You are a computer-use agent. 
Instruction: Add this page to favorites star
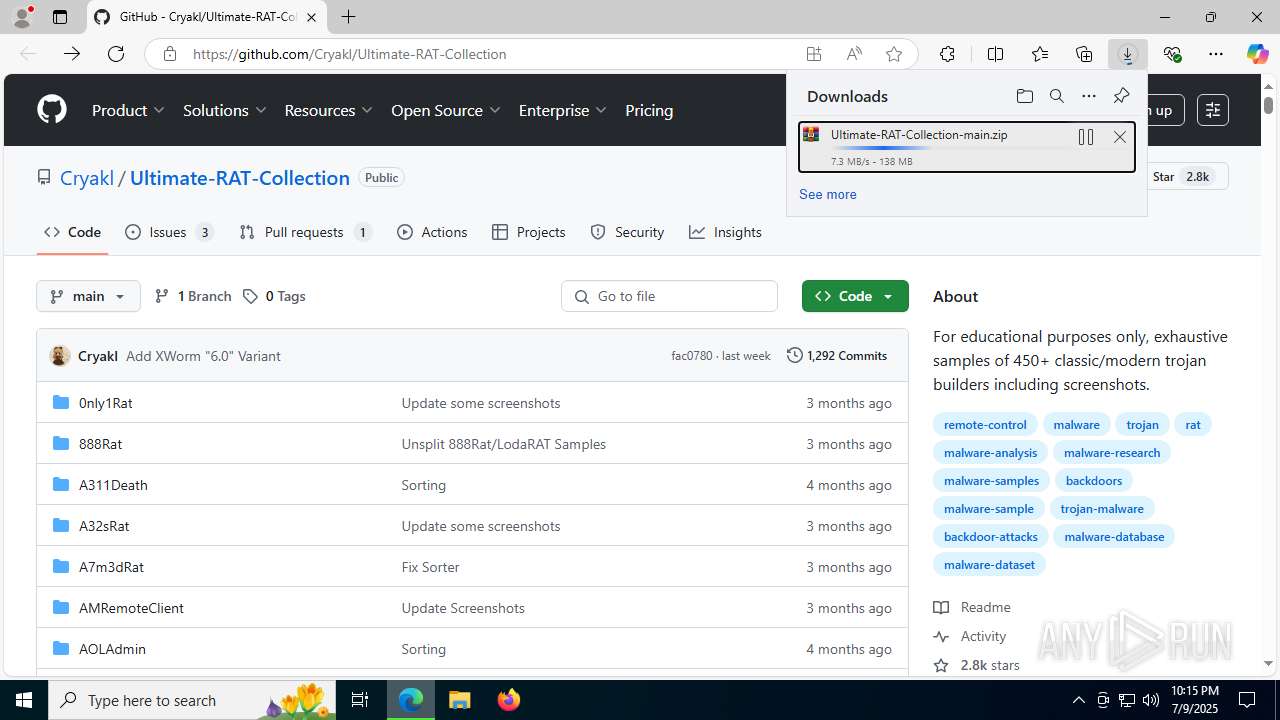click(894, 54)
